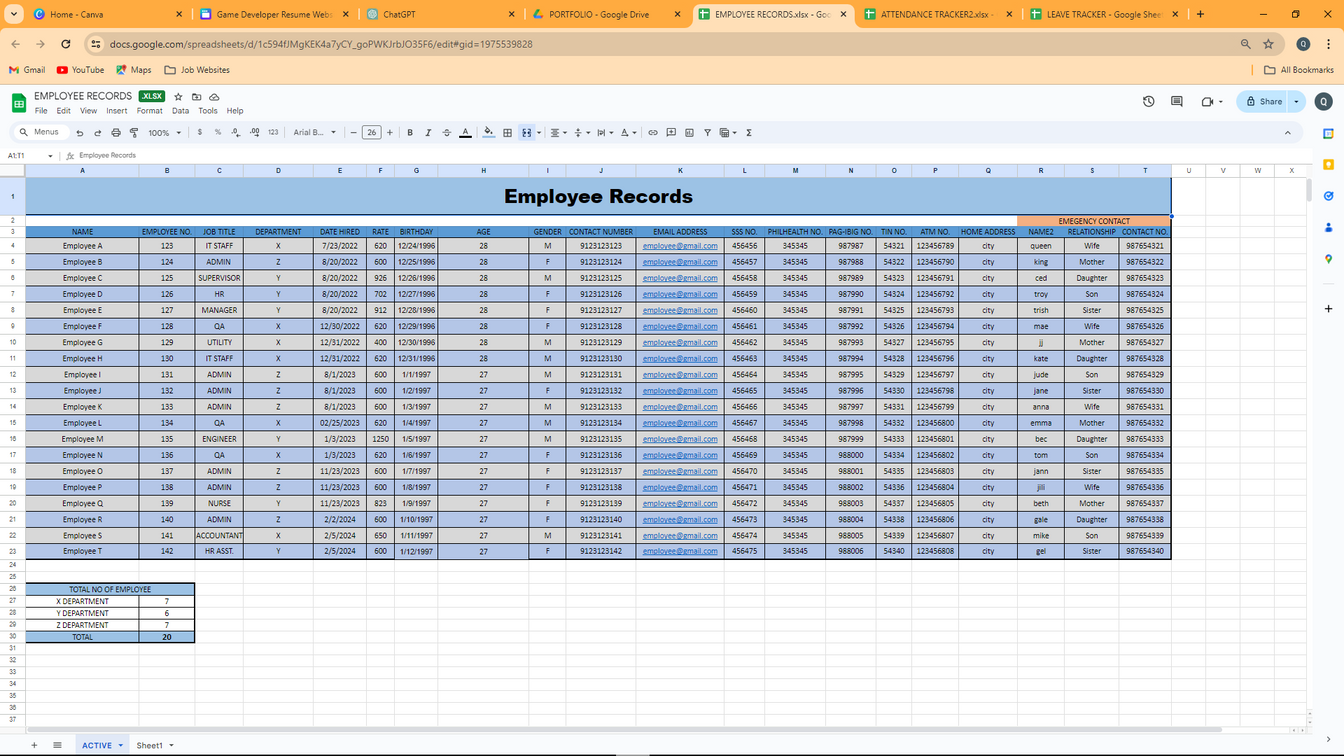Open text wrapping dropdown
This screenshot has height=756, width=1344.
604,133
